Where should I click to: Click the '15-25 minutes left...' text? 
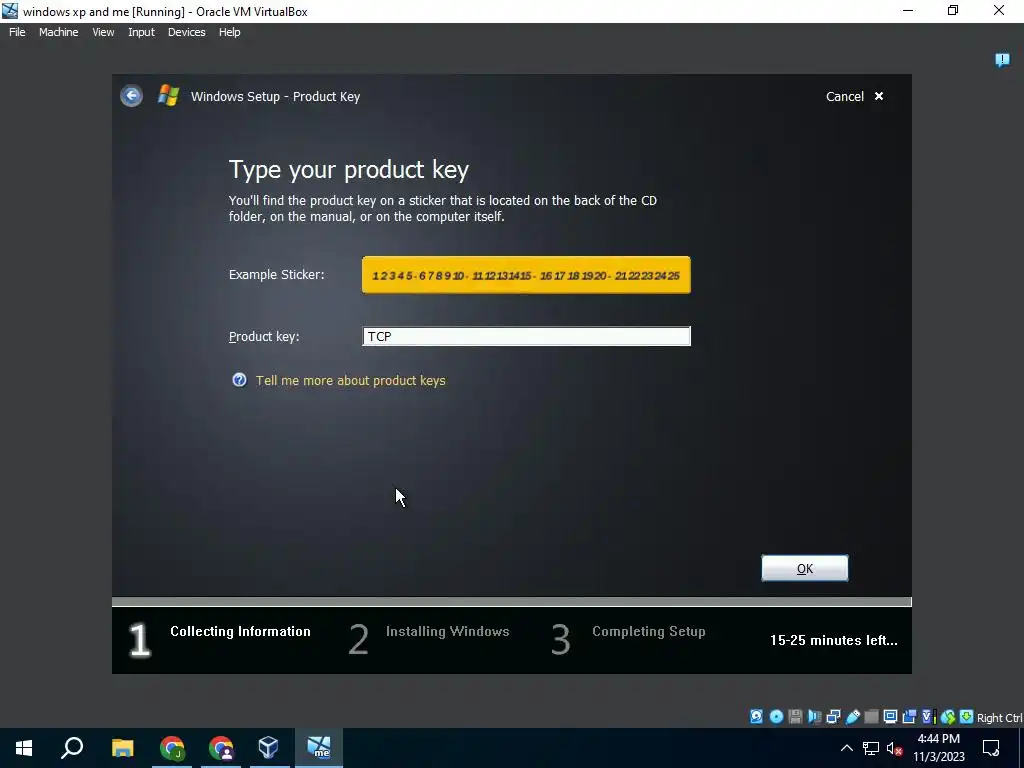[x=833, y=640]
